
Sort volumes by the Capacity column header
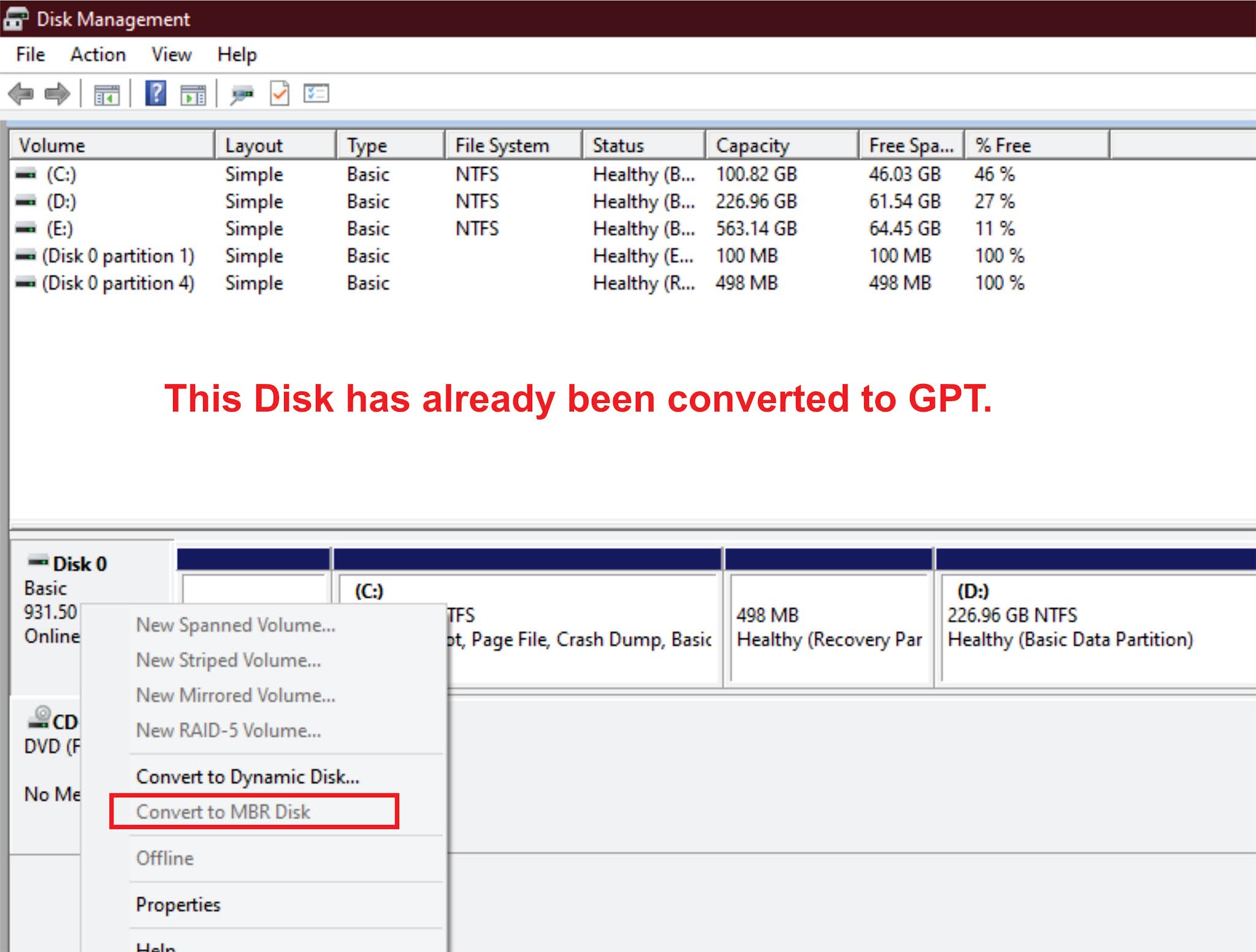click(752, 145)
